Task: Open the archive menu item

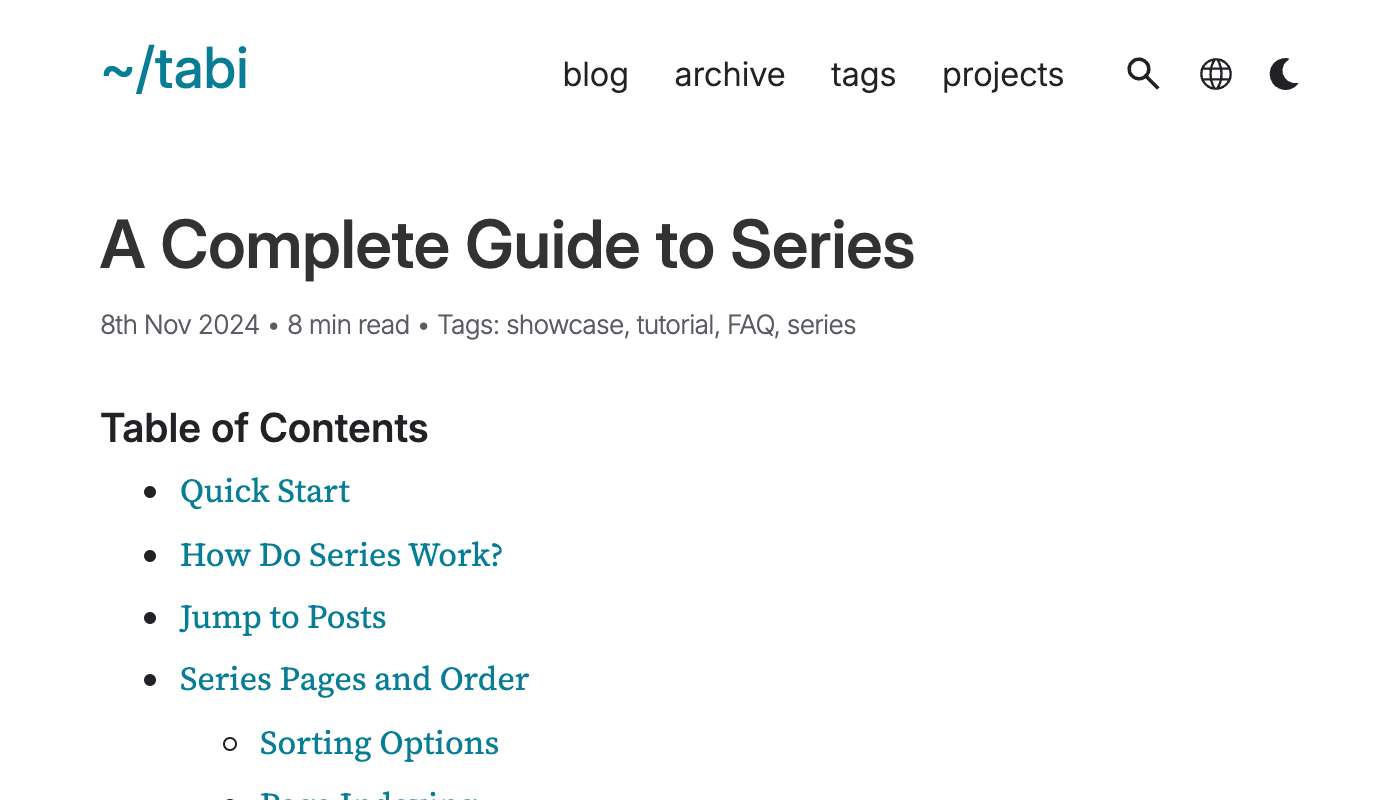Action: [729, 75]
